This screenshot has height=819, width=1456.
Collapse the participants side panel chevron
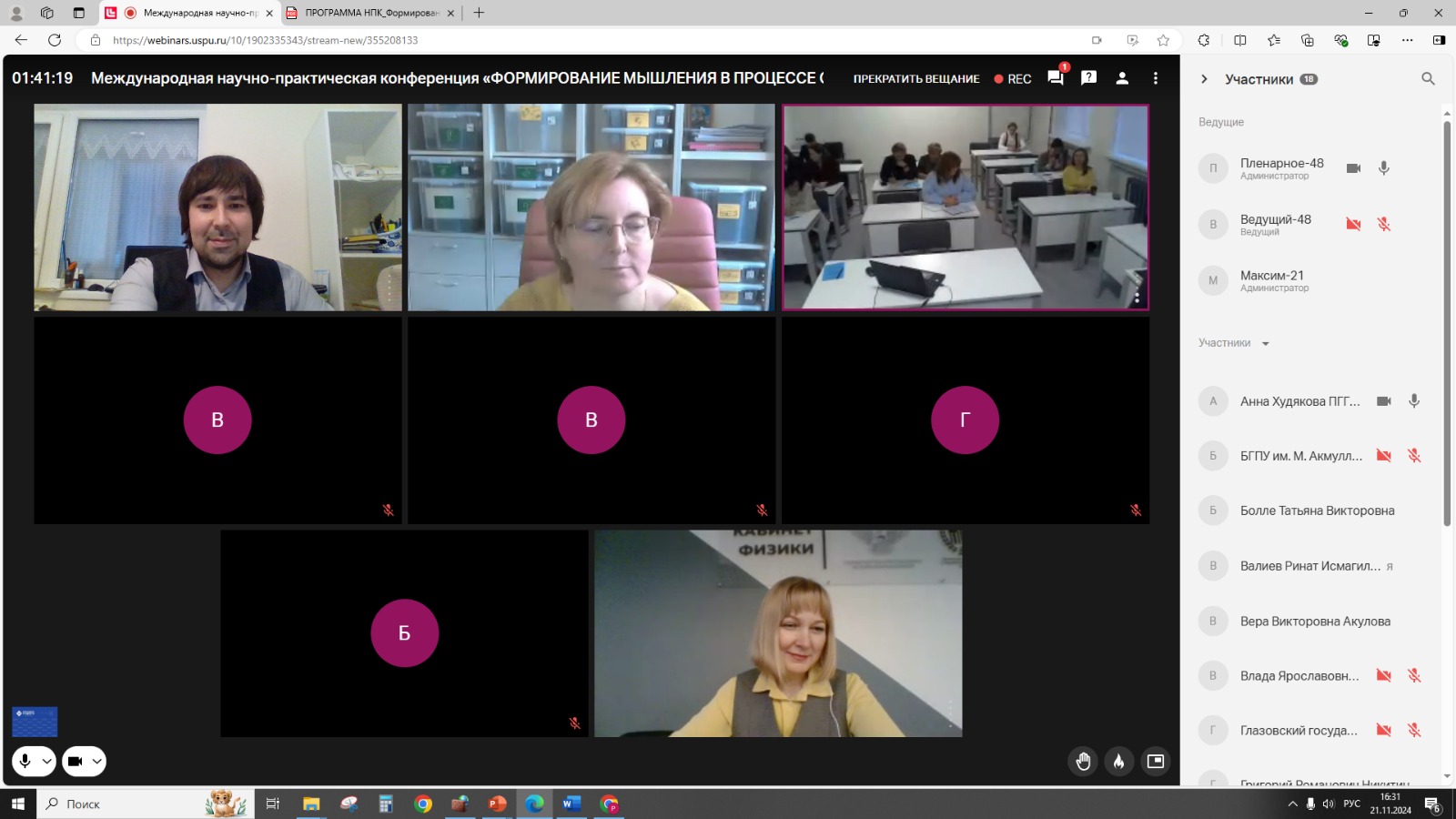pos(1204,79)
